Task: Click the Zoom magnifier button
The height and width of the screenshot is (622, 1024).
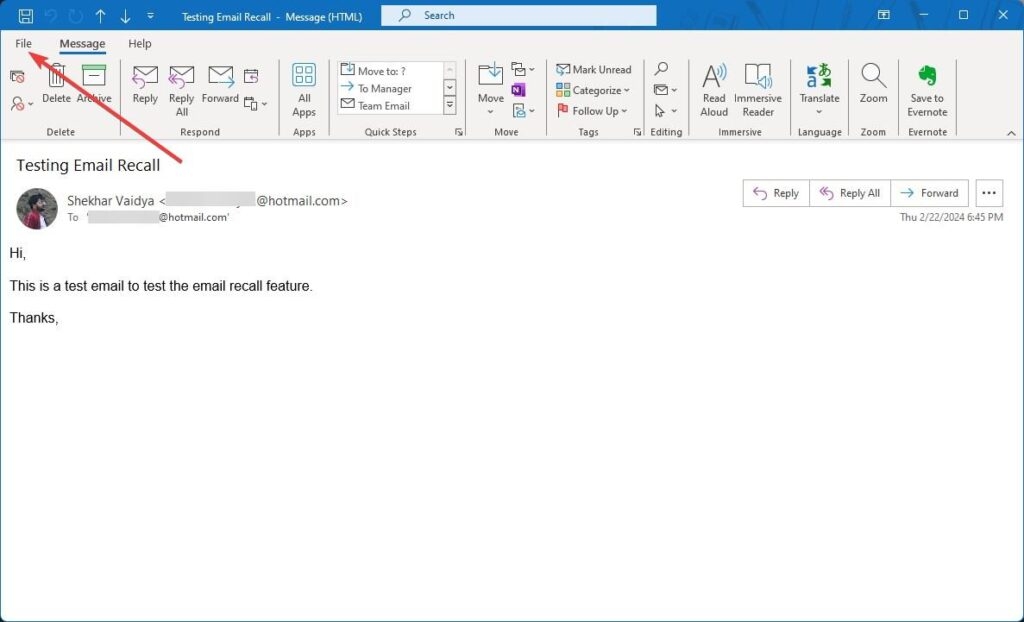Action: [x=873, y=84]
